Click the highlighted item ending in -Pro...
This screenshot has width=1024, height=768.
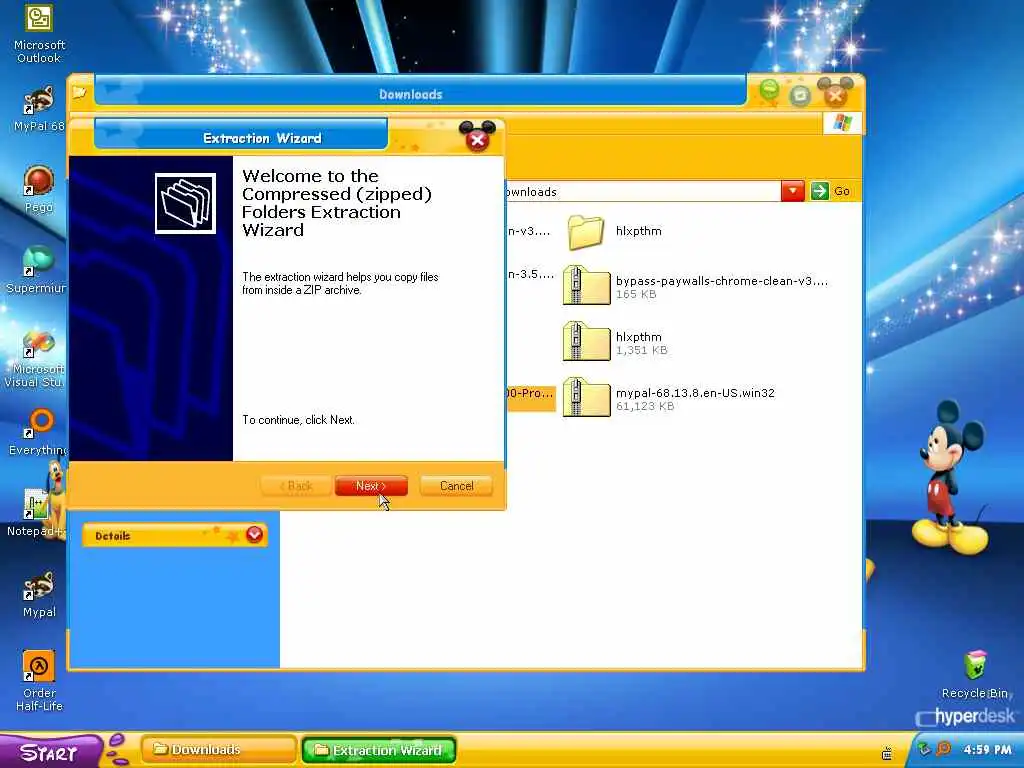coord(530,399)
